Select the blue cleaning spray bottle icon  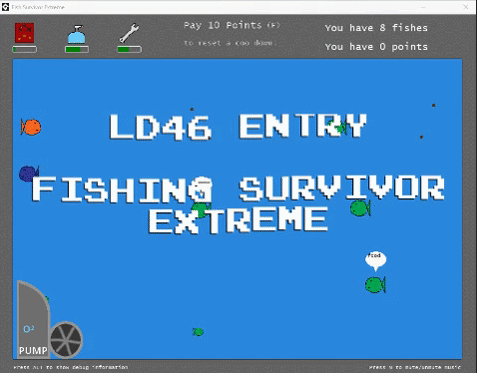(77, 35)
